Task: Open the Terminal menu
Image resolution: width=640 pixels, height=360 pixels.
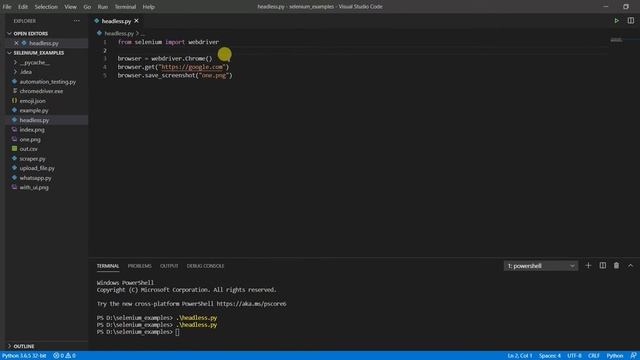Action: 125,7
